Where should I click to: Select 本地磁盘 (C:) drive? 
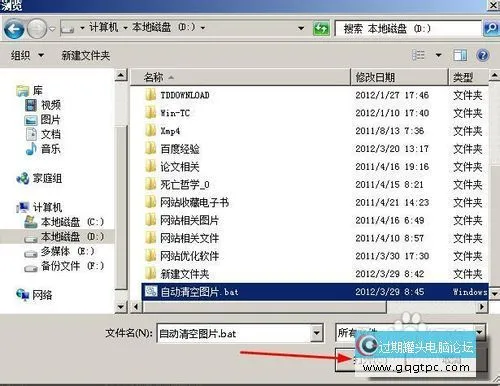pyautogui.click(x=64, y=222)
